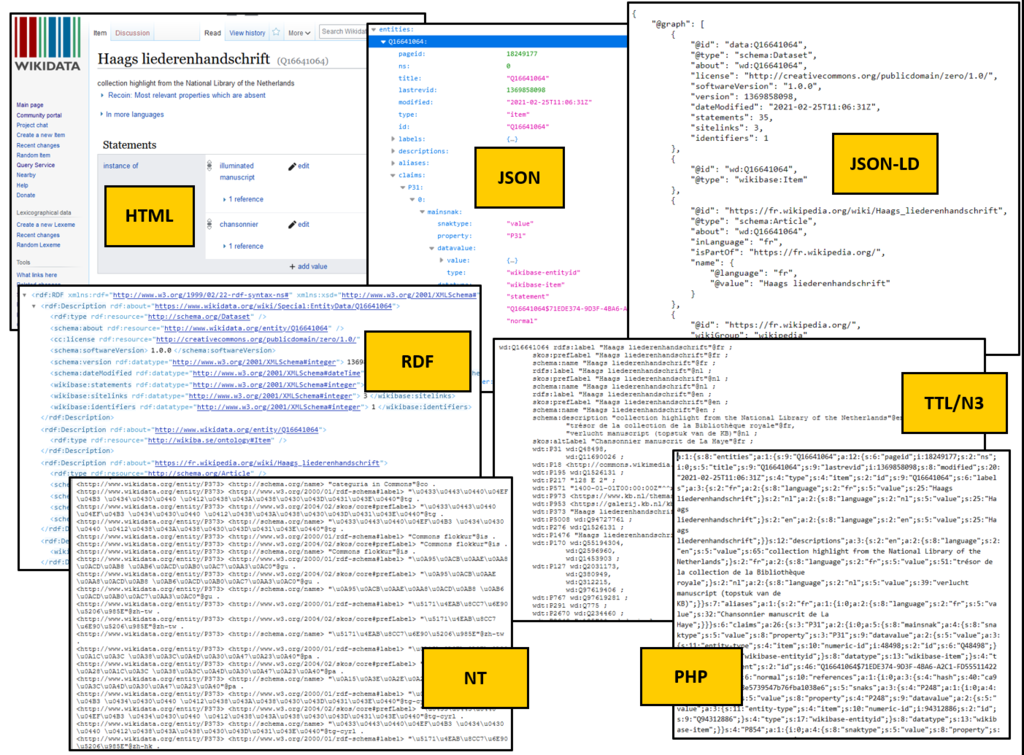The width and height of the screenshot is (1024, 755).
Task: Collapse the highlighted Q16641064 JSON node
Action: pos(383,42)
